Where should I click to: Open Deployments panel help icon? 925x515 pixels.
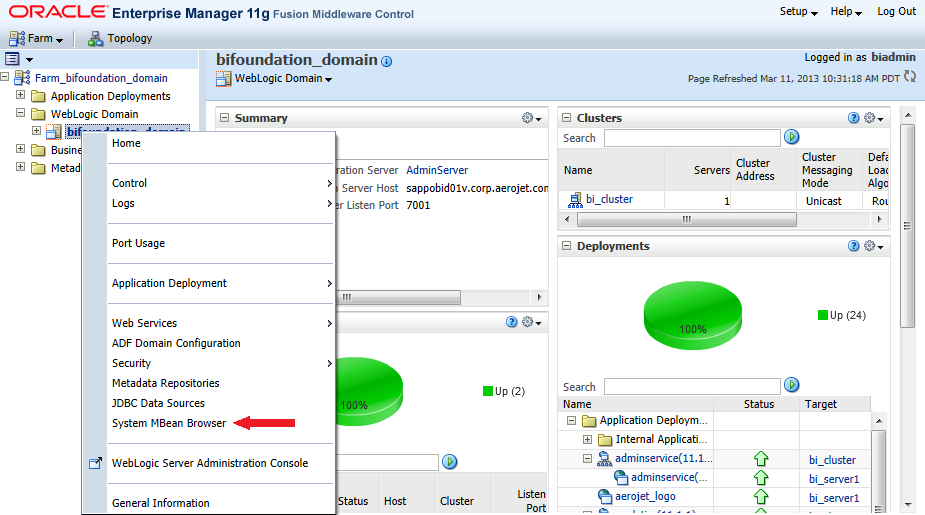point(853,246)
